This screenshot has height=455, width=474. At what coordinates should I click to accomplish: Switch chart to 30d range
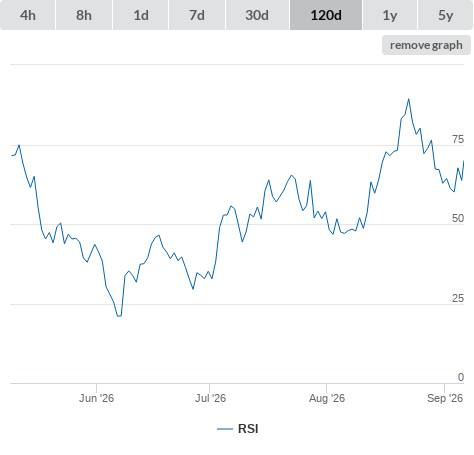tap(257, 15)
